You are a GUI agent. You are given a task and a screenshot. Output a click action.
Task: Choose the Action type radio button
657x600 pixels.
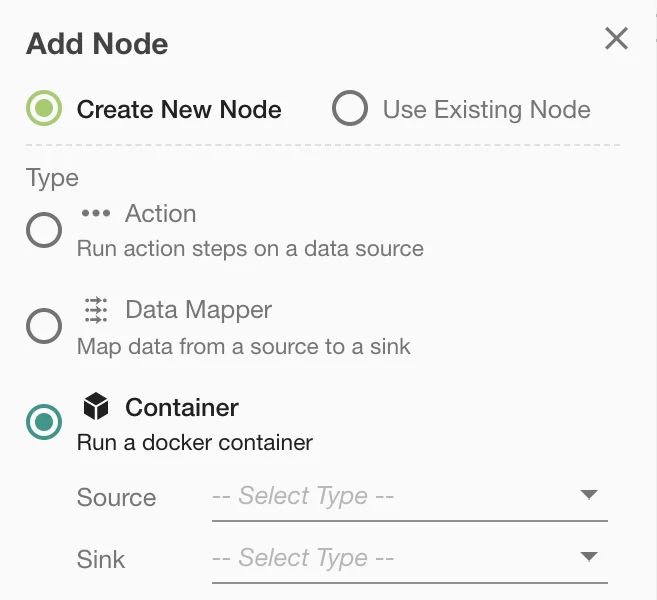pos(44,230)
